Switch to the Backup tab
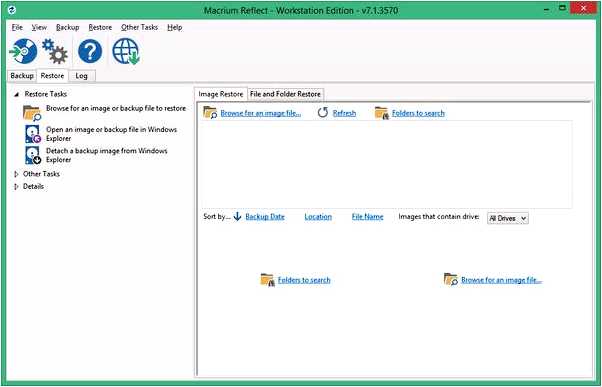This screenshot has width=602, height=387. tap(22, 76)
